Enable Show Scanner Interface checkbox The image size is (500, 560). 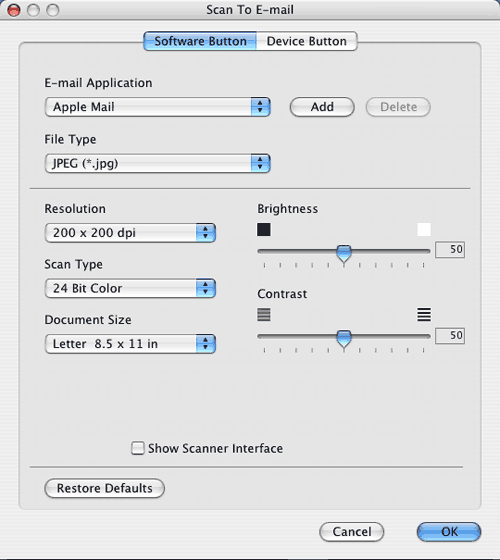(138, 448)
